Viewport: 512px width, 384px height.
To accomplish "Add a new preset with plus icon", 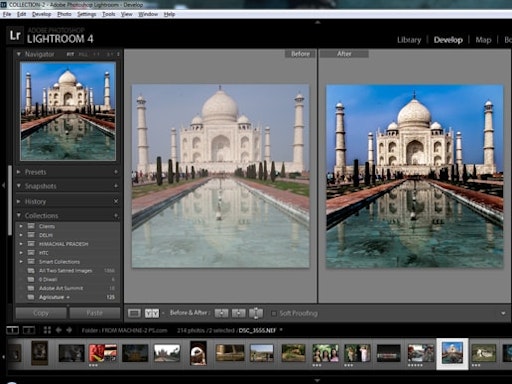I will pos(116,172).
